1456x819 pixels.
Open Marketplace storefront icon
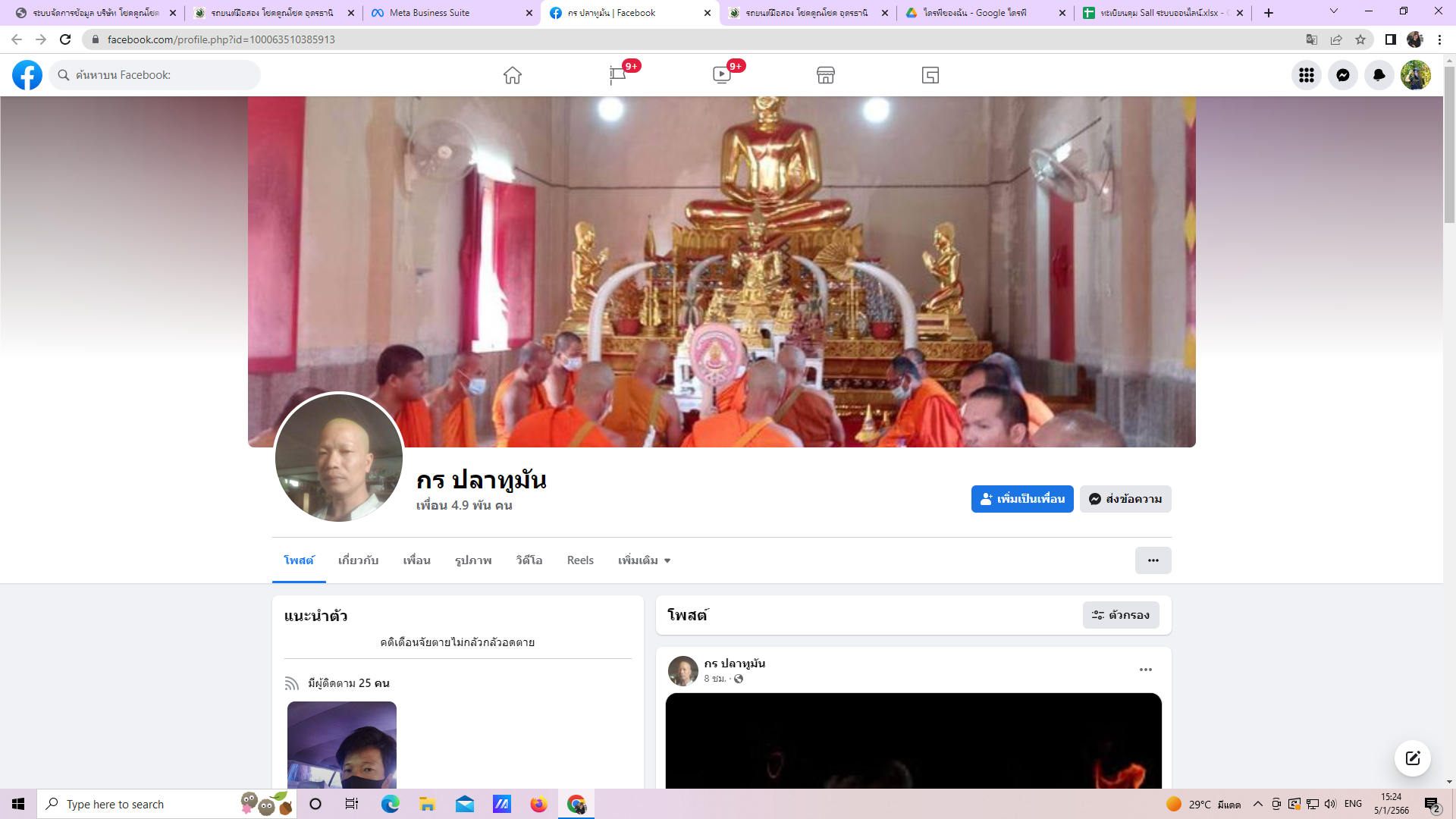click(x=826, y=75)
